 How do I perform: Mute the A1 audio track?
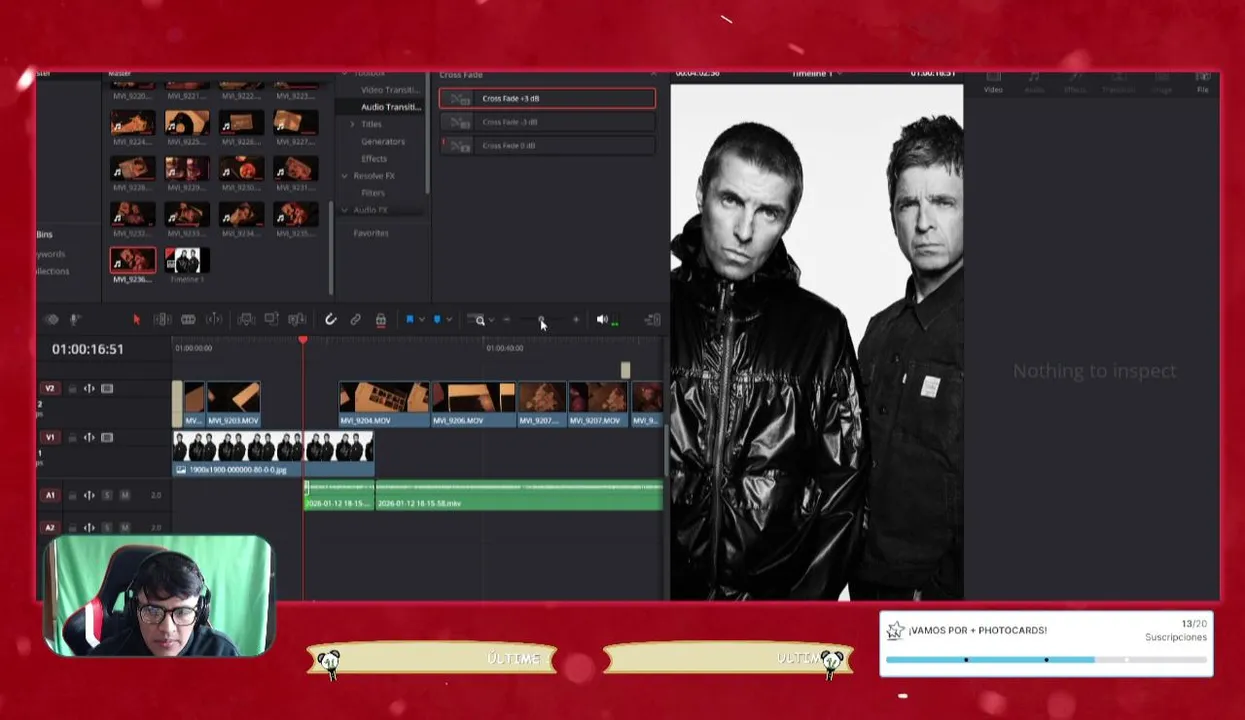125,495
